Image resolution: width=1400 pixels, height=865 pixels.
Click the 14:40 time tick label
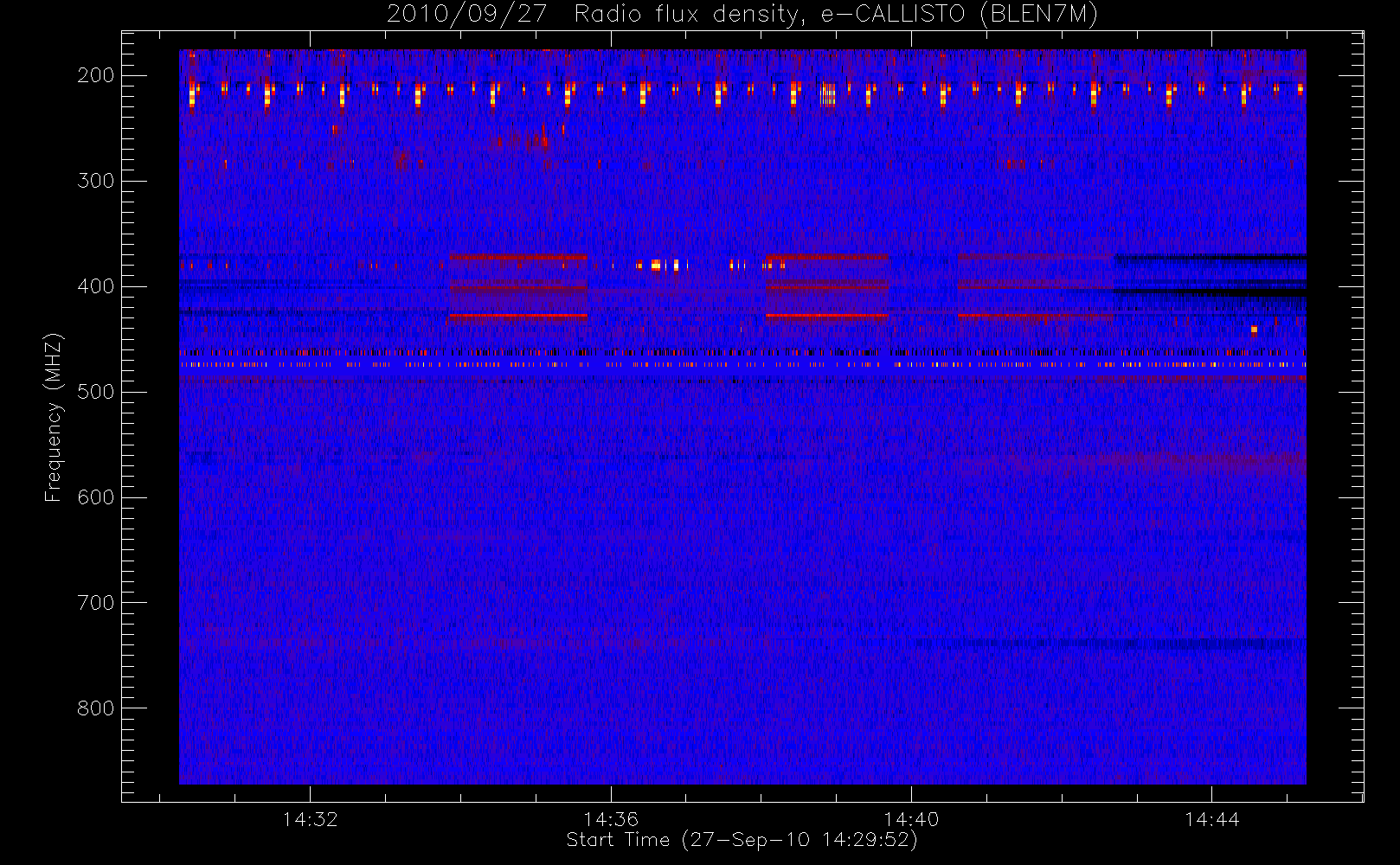click(911, 819)
